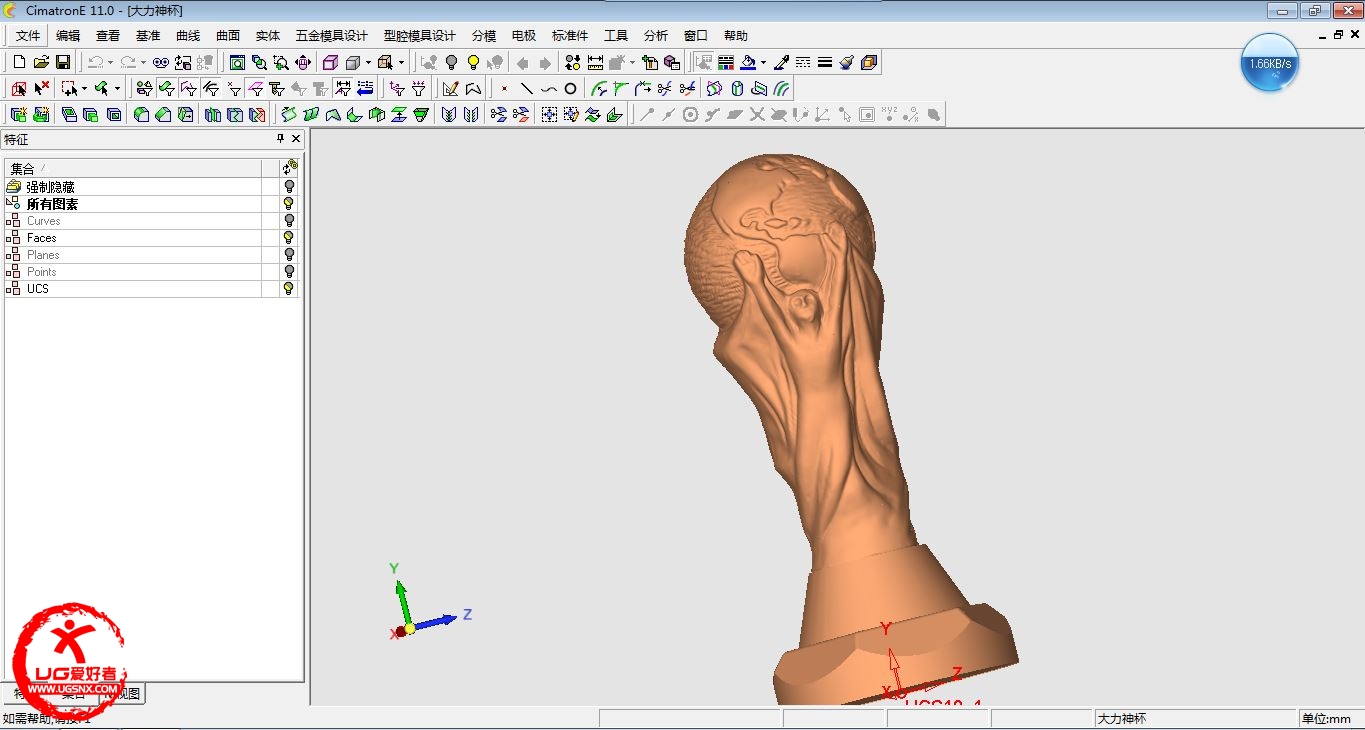Select the circle drawing tool

[571, 88]
